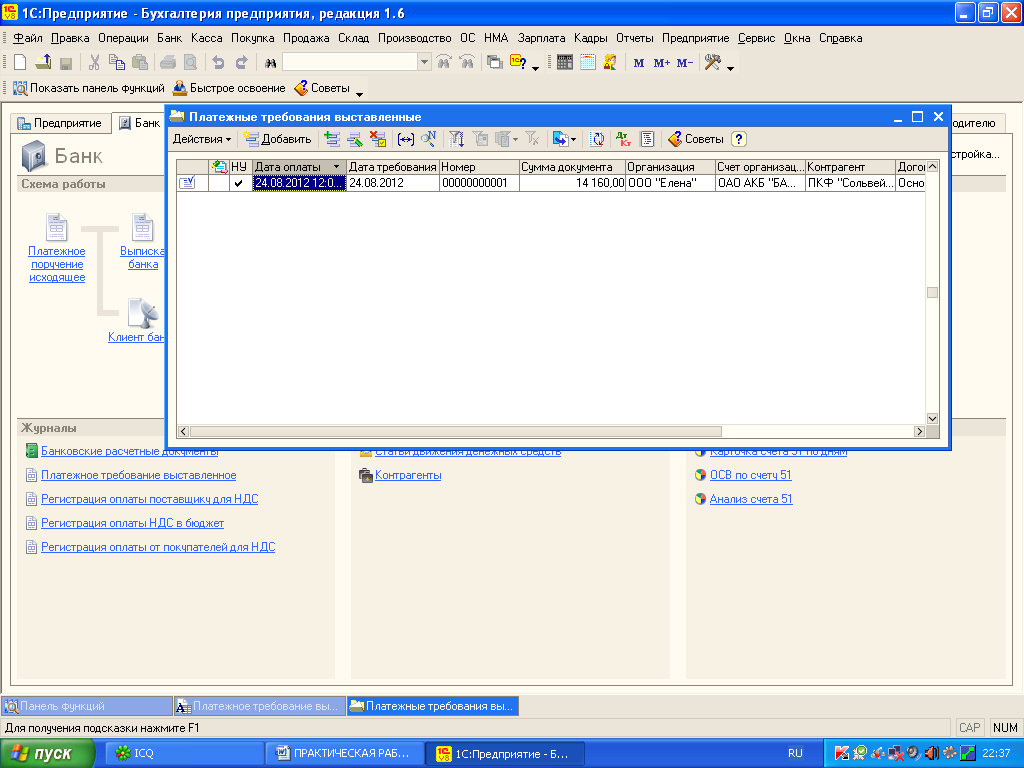Click the copy-document icon with green plus
This screenshot has width=1024, height=768.
coord(332,139)
